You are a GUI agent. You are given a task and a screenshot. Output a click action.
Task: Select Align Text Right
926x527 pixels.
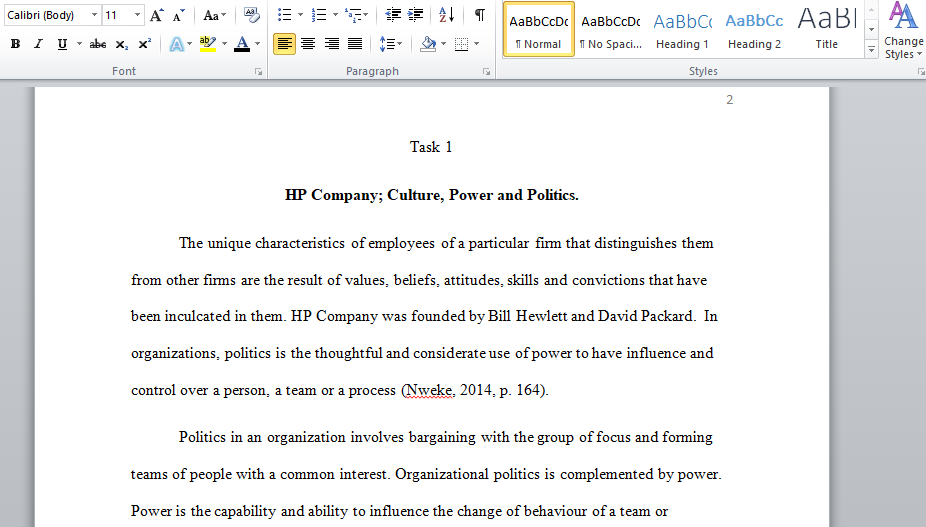pyautogui.click(x=332, y=44)
